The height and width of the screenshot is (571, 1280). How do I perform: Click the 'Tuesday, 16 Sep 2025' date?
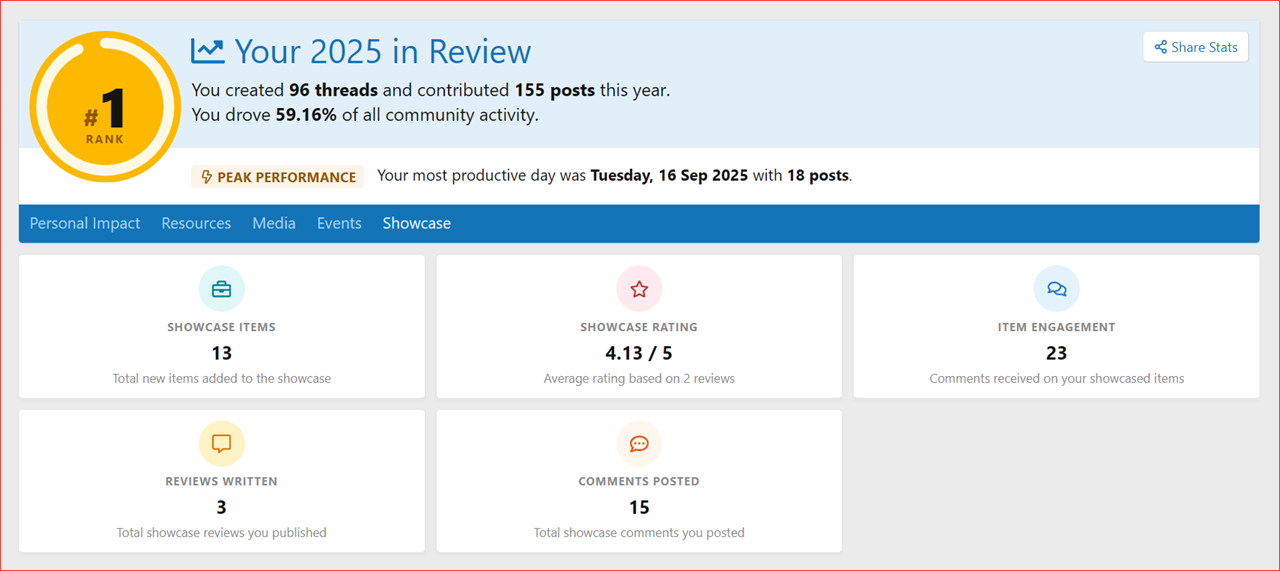[x=669, y=175]
